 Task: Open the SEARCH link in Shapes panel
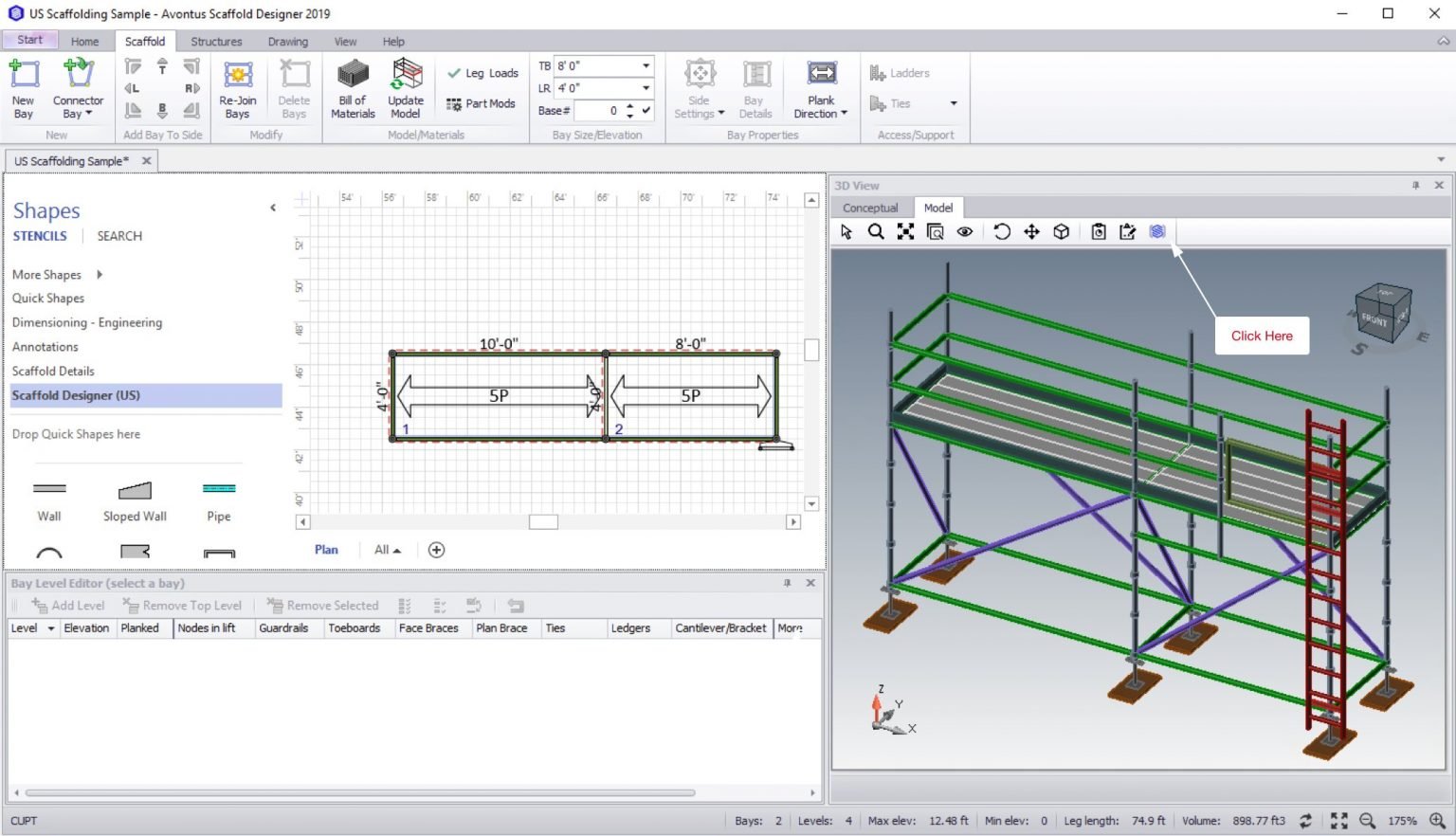tap(119, 236)
